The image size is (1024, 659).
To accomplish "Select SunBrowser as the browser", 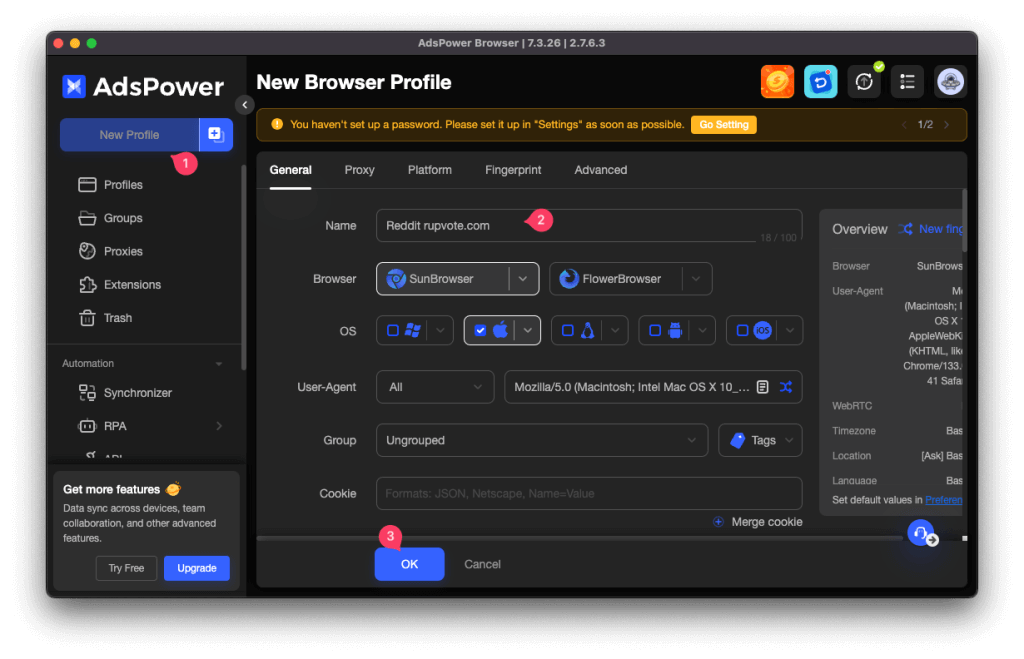I will coord(443,279).
